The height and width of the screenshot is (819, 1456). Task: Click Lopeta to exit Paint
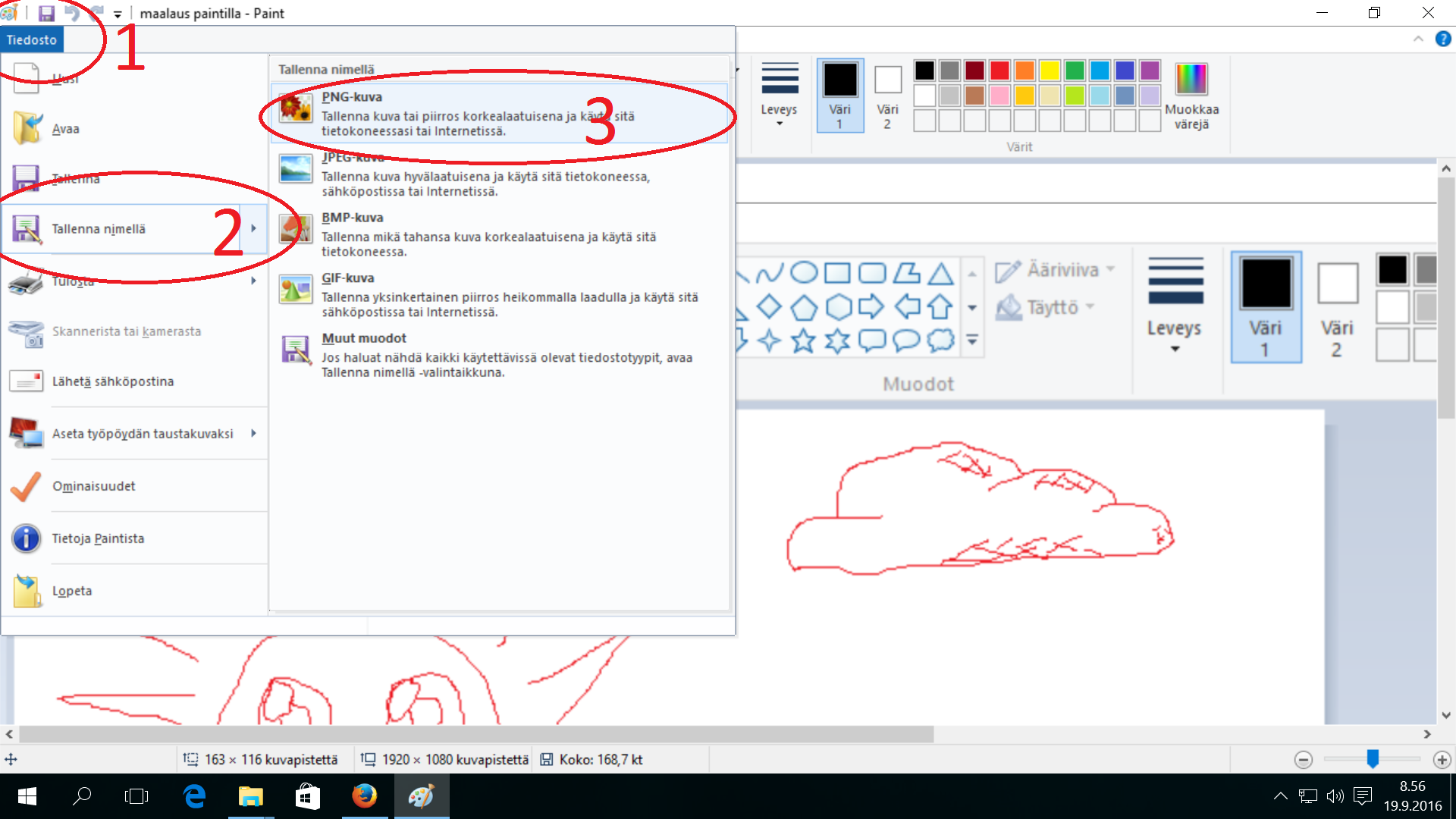point(72,591)
